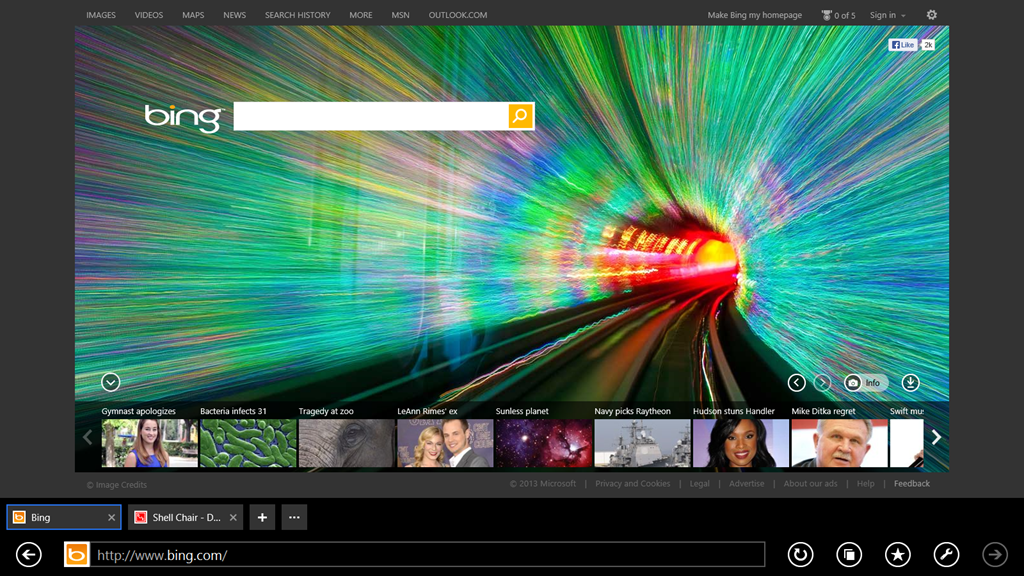Open the Sunless planet news thumbnail
The width and height of the screenshot is (1024, 576).
543,443
